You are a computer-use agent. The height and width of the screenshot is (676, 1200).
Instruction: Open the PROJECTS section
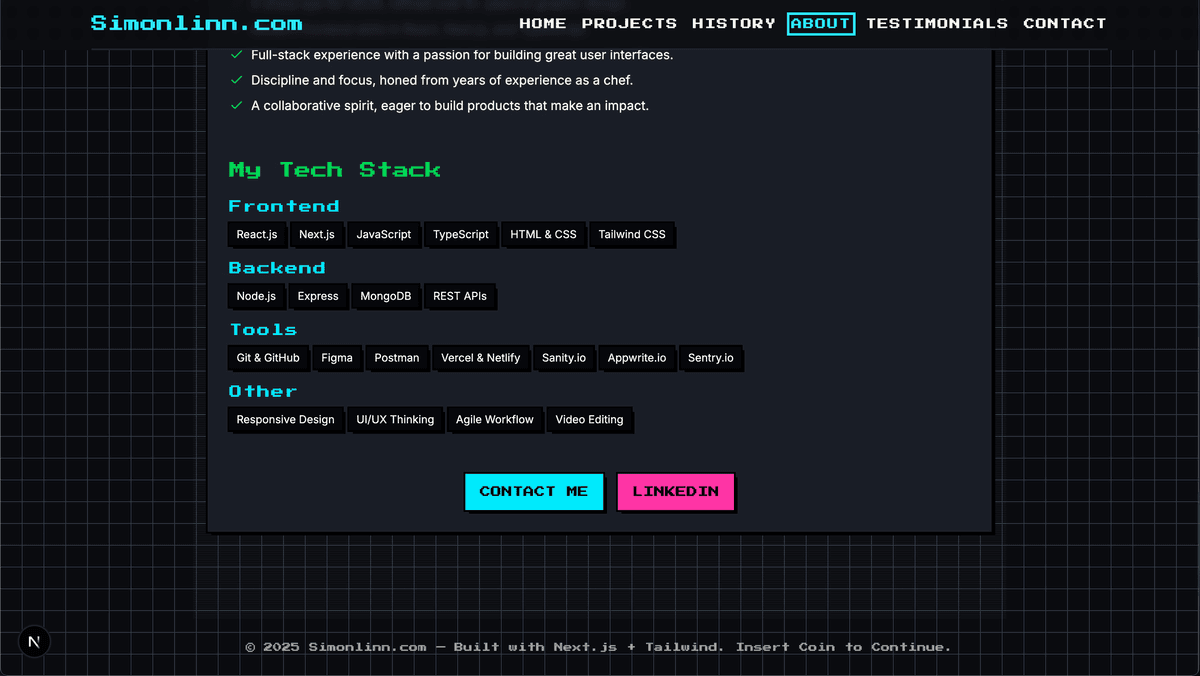pos(629,23)
